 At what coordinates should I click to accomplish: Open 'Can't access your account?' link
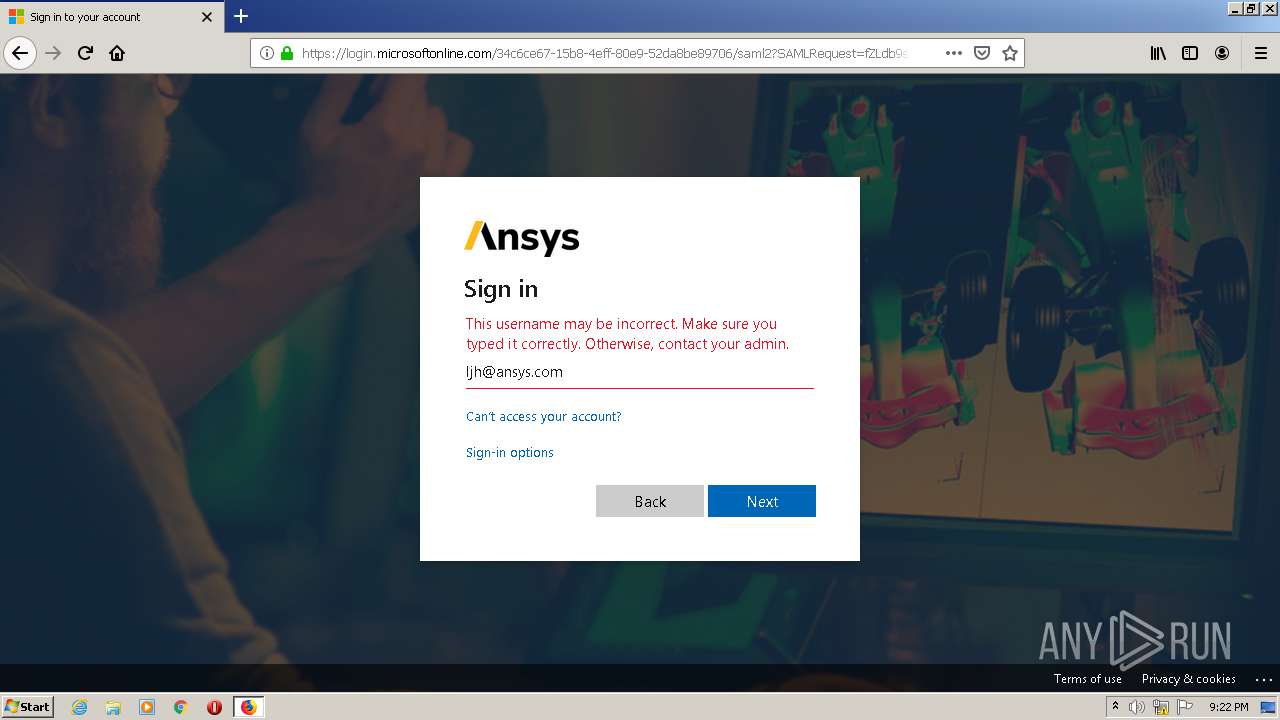[x=543, y=416]
